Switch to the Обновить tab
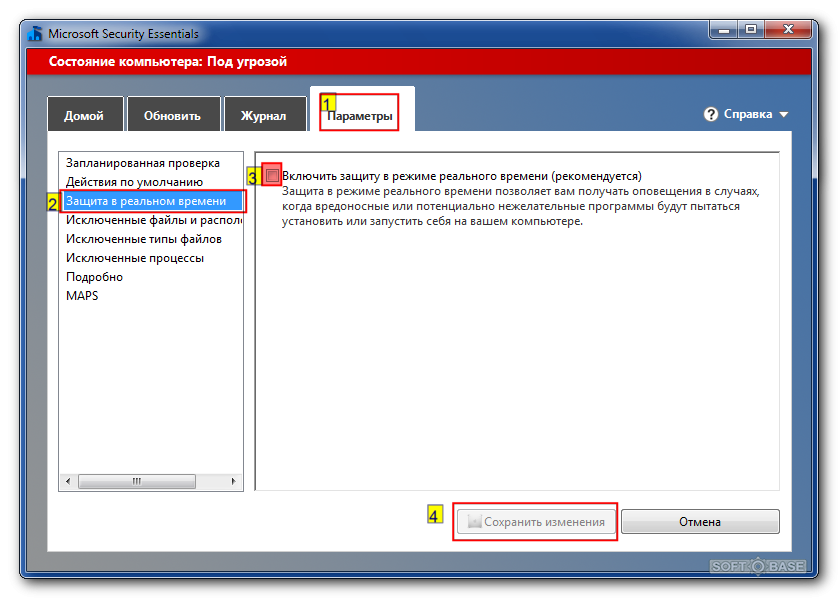 [x=172, y=114]
